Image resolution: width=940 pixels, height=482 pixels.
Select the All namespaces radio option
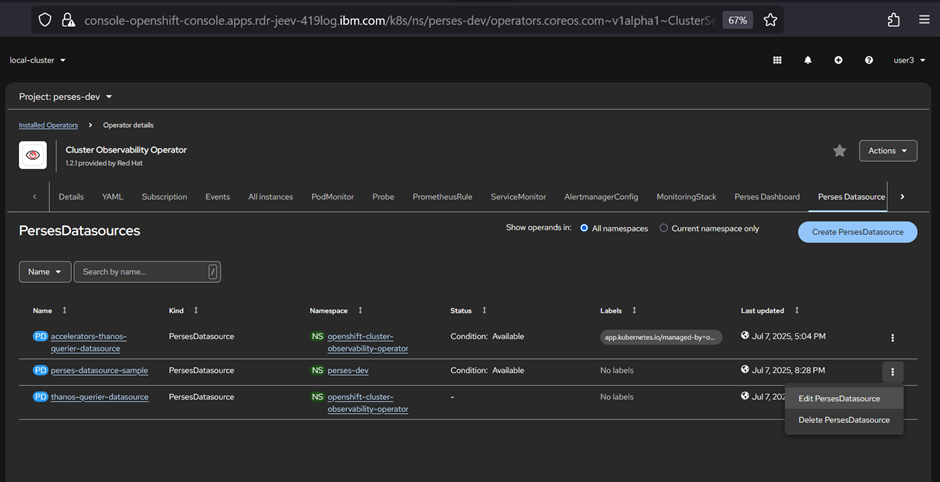click(585, 228)
